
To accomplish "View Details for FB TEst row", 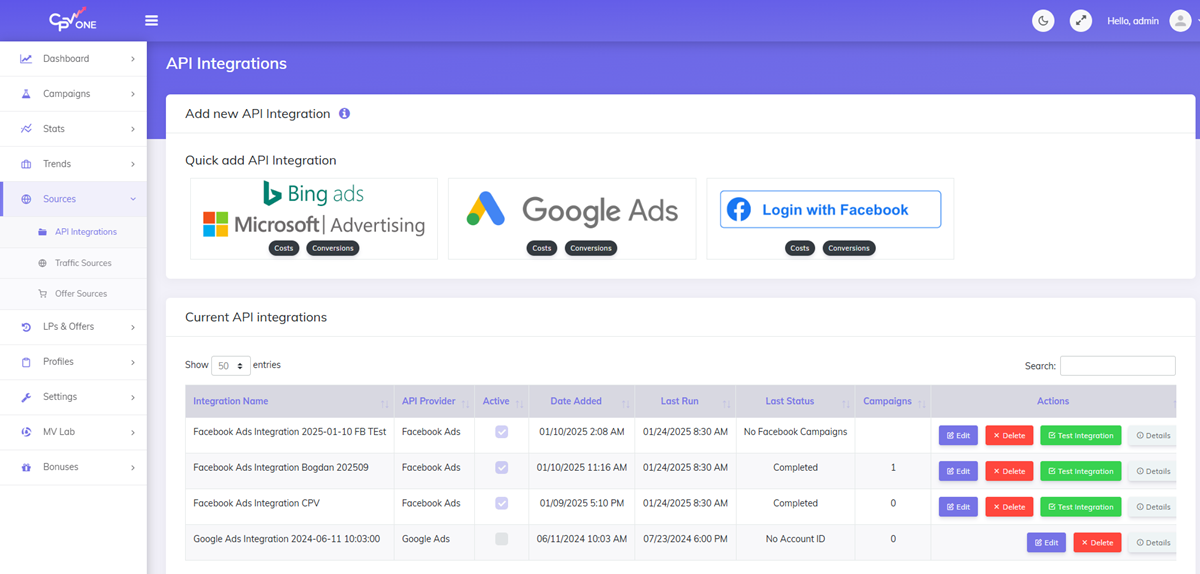I will coord(1153,435).
